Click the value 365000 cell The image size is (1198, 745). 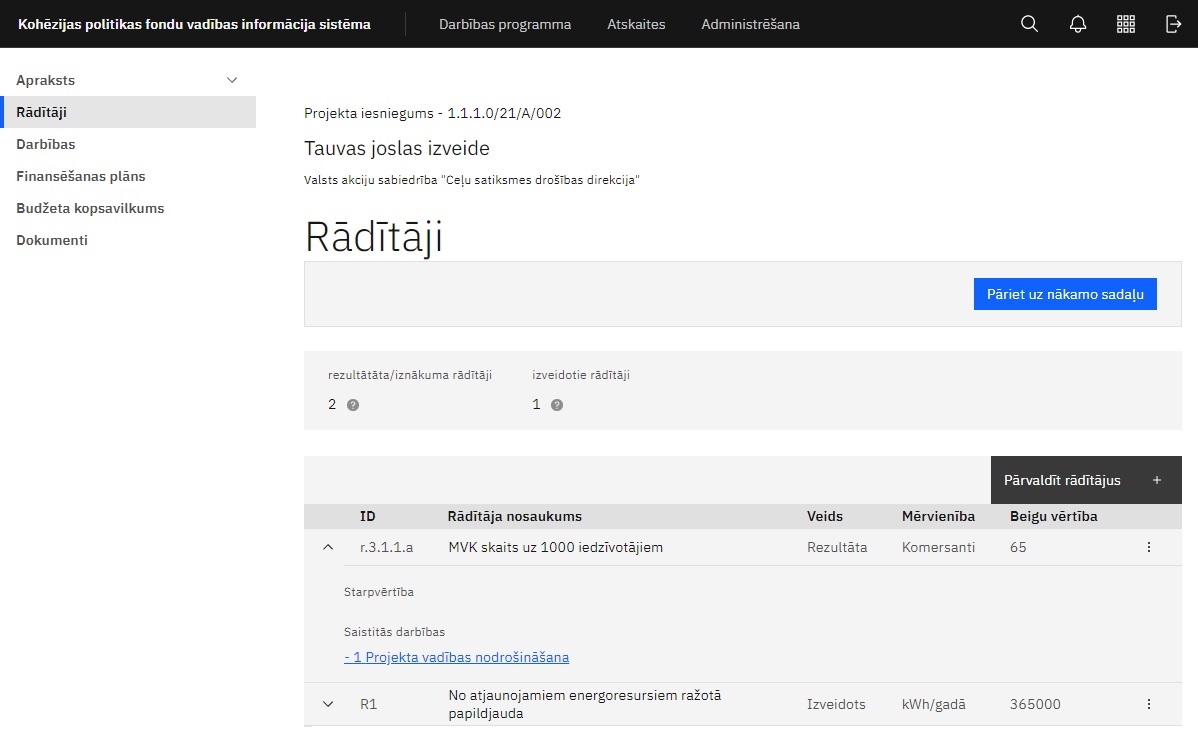pyautogui.click(x=1034, y=705)
